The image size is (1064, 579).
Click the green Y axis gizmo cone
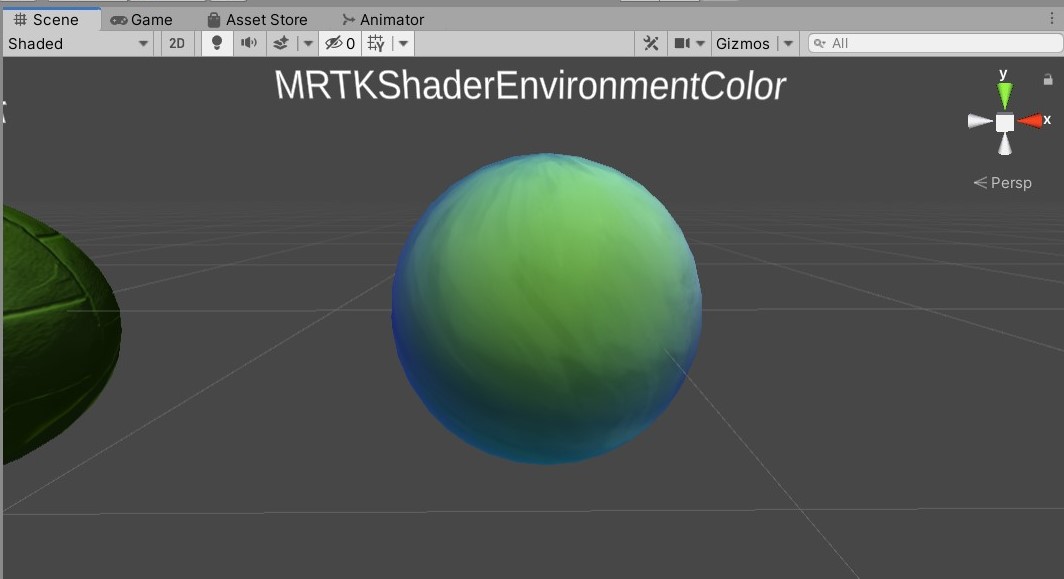click(x=1004, y=95)
